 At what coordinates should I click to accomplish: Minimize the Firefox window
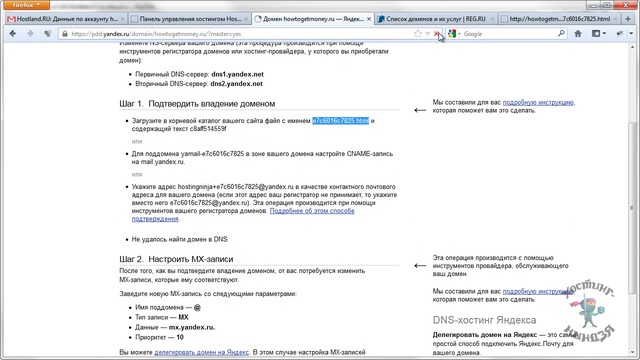[x=593, y=5]
